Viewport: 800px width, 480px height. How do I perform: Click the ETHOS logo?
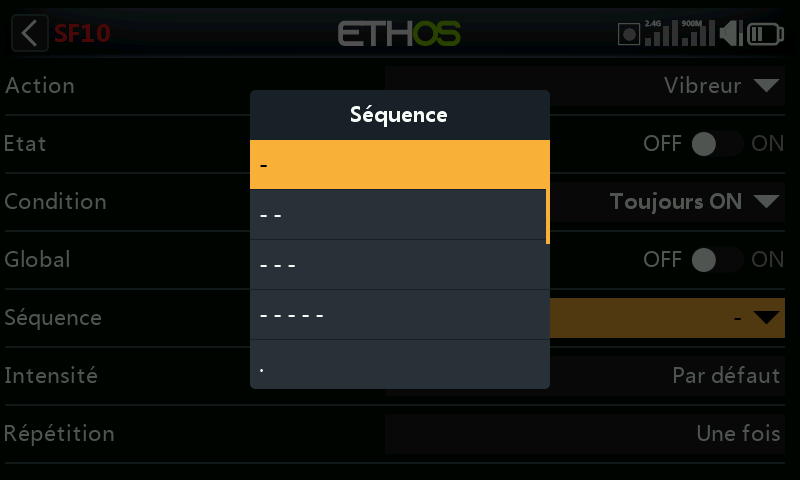(x=399, y=34)
